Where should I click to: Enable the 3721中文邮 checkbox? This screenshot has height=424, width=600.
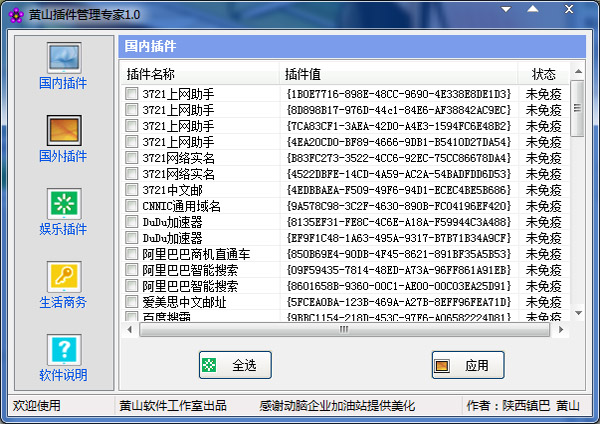coord(131,189)
